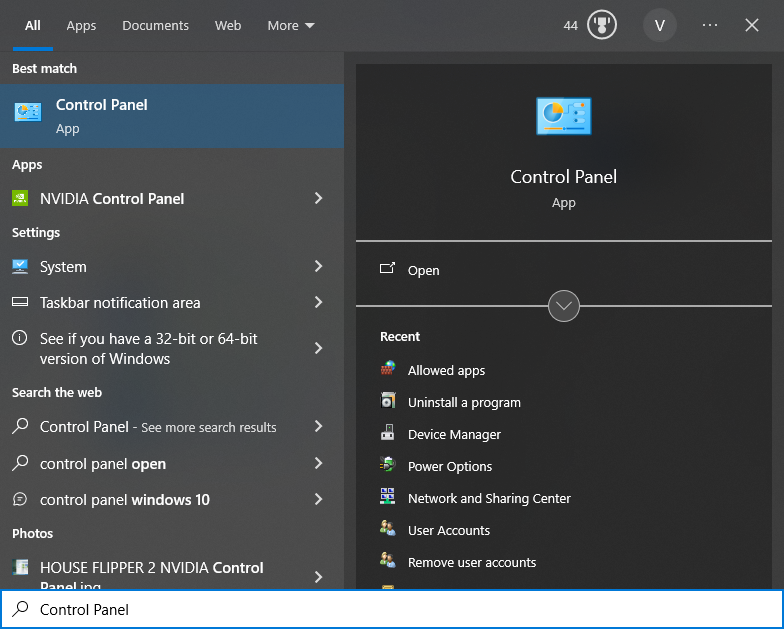
Task: Click the Network and Sharing Center icon
Action: pos(388,497)
